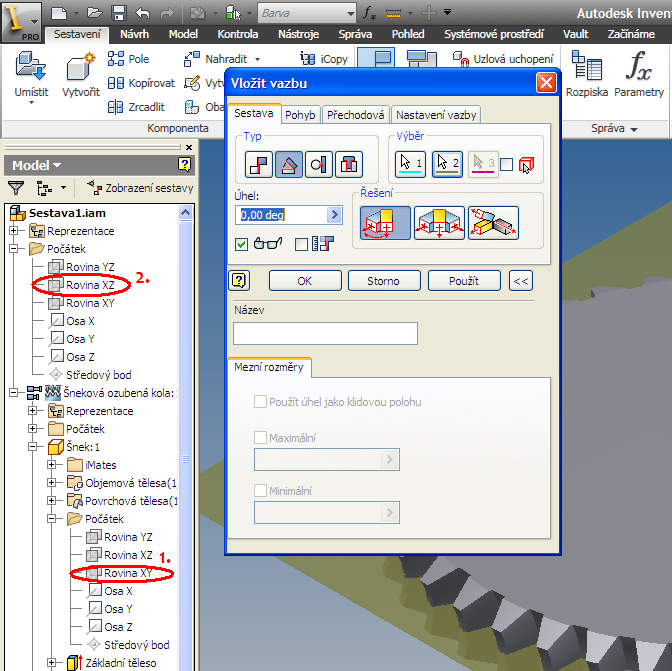Choose the Directed Angle solution icon
This screenshot has height=671, width=672.
coord(385,223)
